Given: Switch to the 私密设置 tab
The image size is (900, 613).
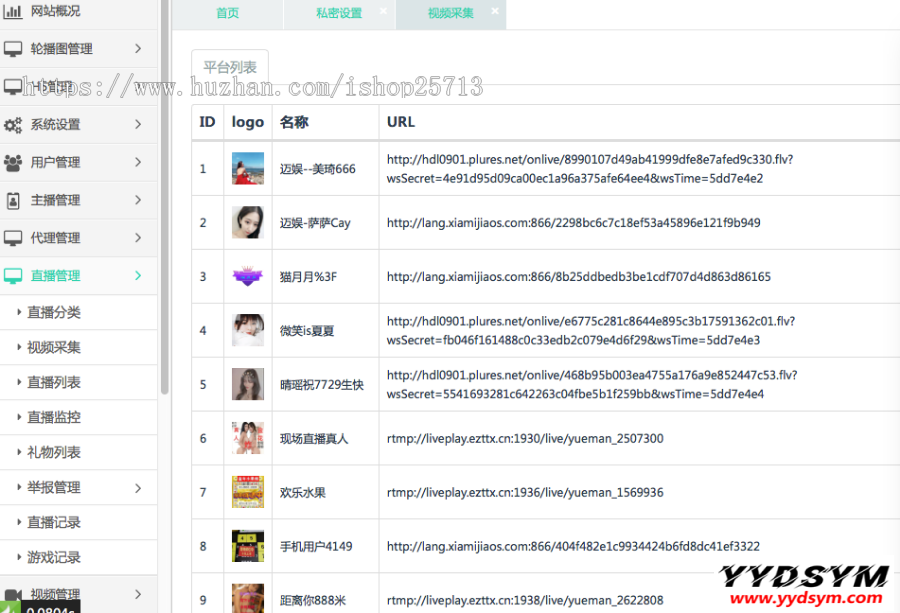Looking at the screenshot, I should tap(339, 14).
